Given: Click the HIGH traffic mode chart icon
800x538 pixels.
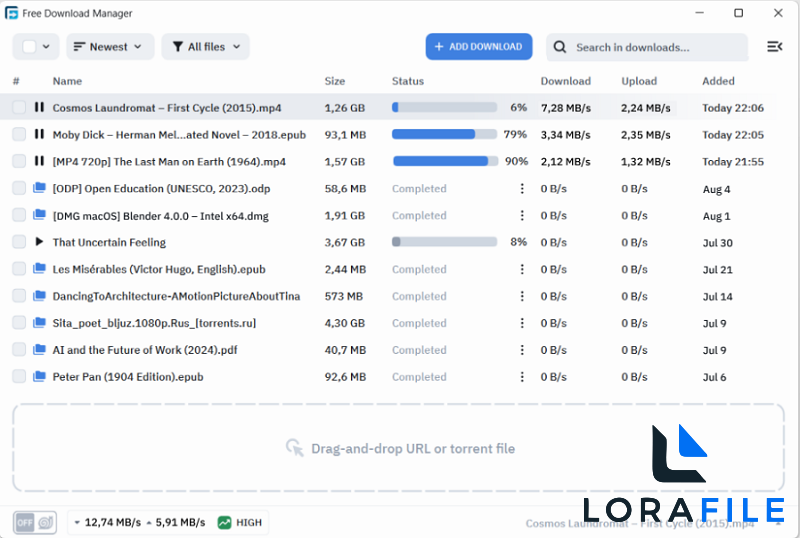Looking at the screenshot, I should [224, 522].
